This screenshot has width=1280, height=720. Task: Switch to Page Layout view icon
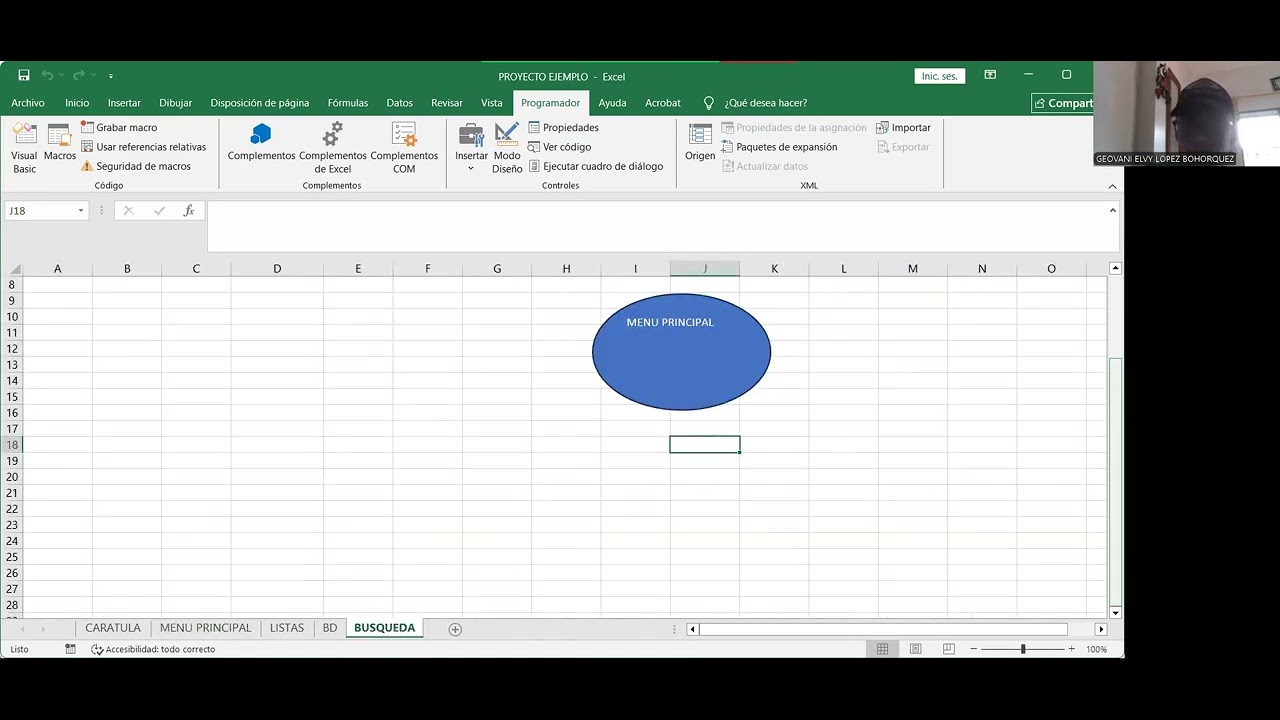coord(915,649)
